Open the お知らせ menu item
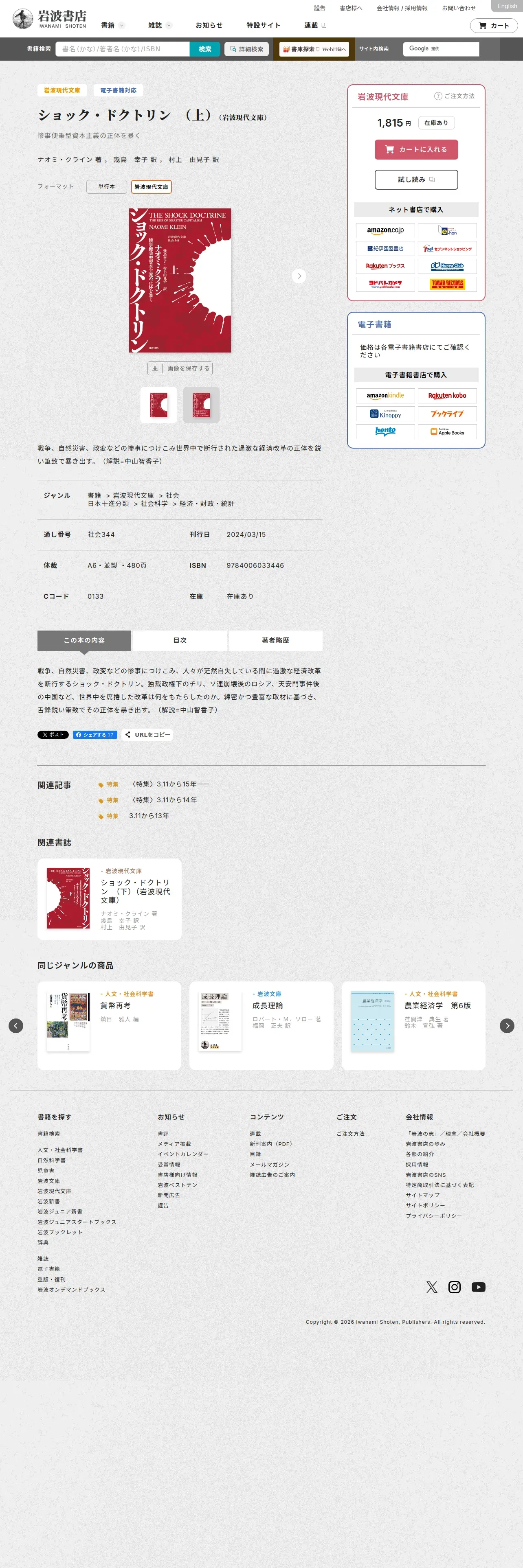The image size is (523, 1568). pyautogui.click(x=209, y=26)
